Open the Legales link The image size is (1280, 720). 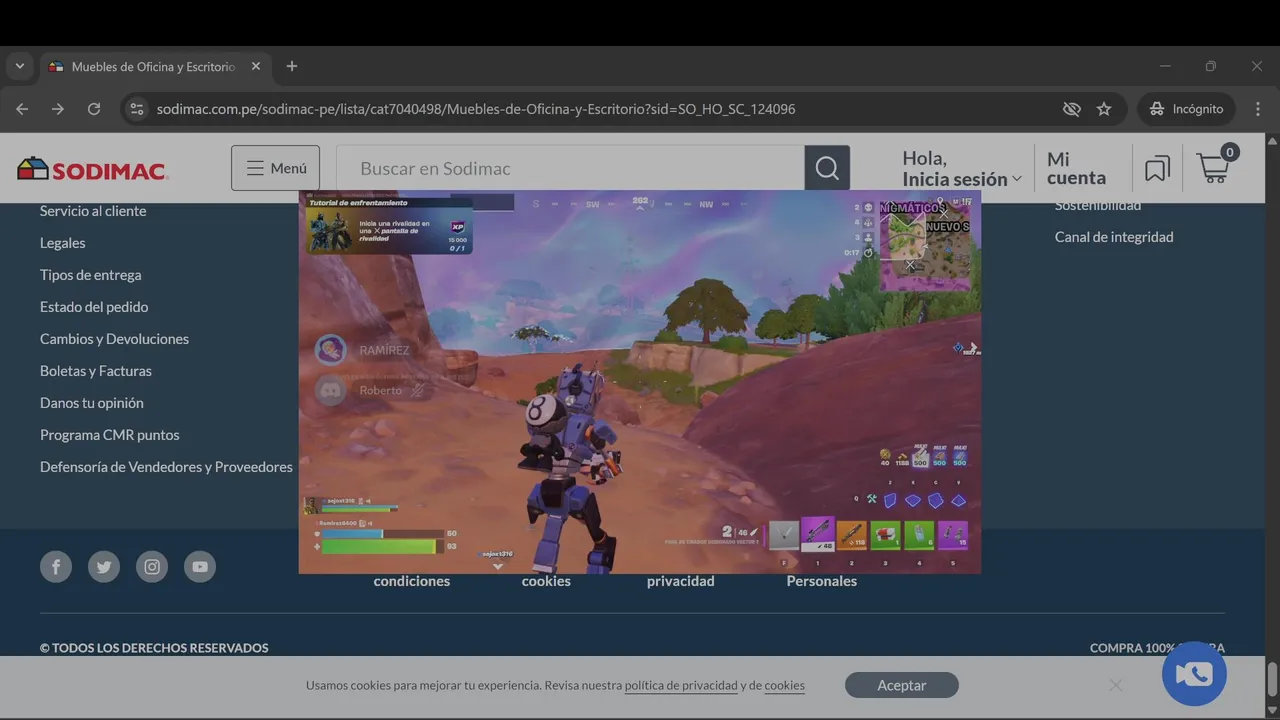[x=62, y=243]
